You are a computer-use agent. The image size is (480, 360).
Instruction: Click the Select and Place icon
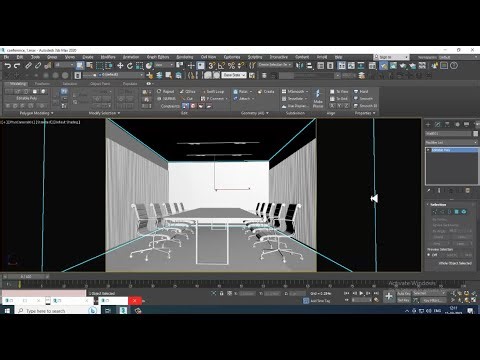149,66
